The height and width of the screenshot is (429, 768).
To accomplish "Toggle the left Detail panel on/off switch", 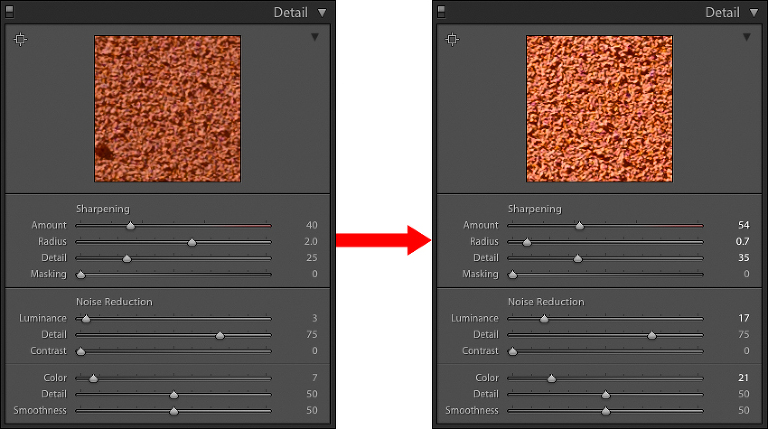I will point(9,11).
